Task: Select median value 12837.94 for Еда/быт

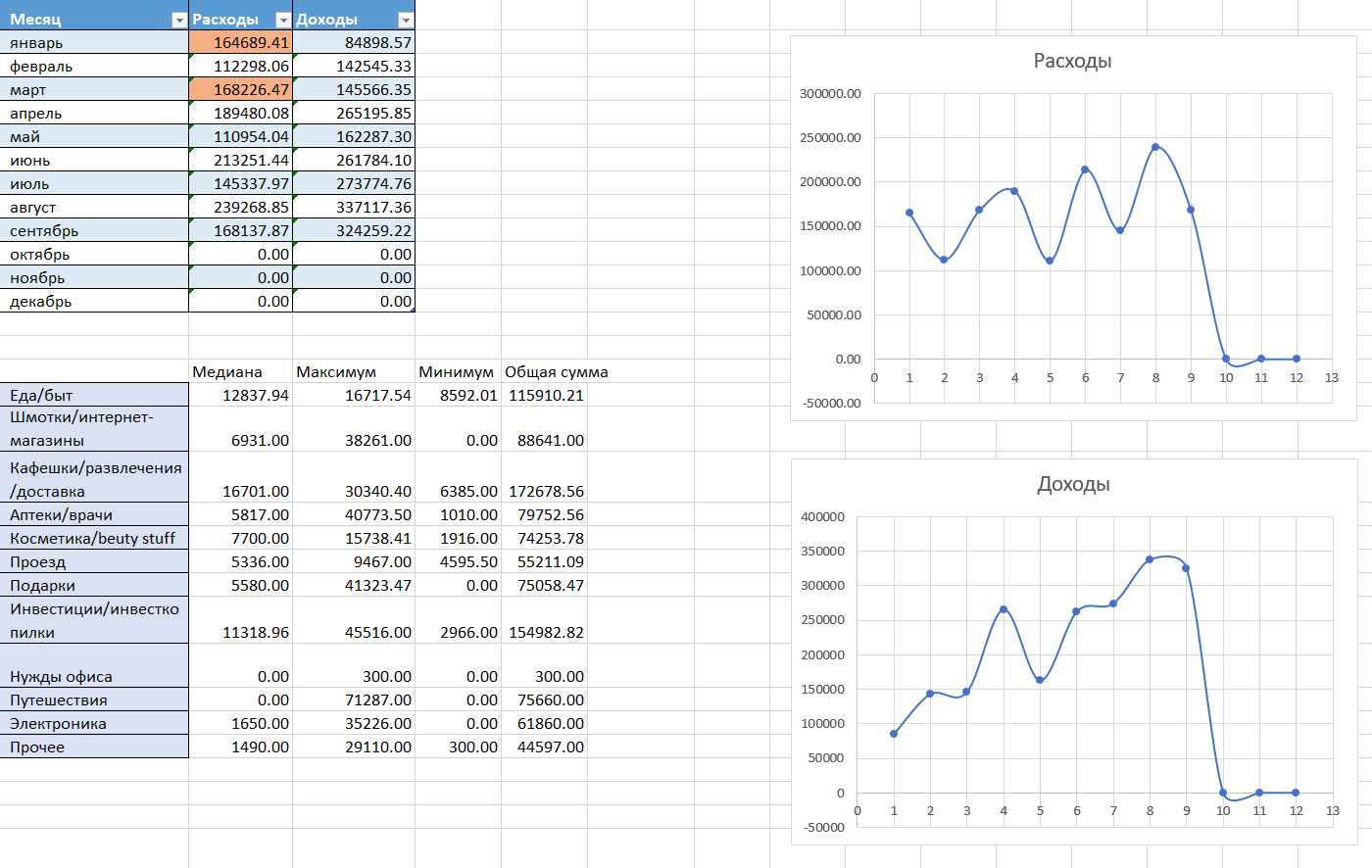Action: [240, 395]
